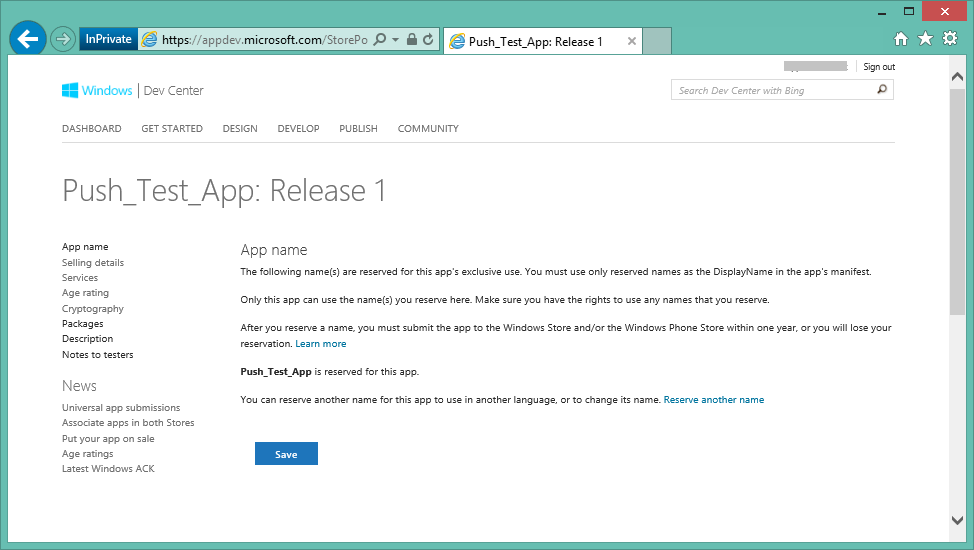Maximize the browser window
The width and height of the screenshot is (974, 550).
point(909,11)
